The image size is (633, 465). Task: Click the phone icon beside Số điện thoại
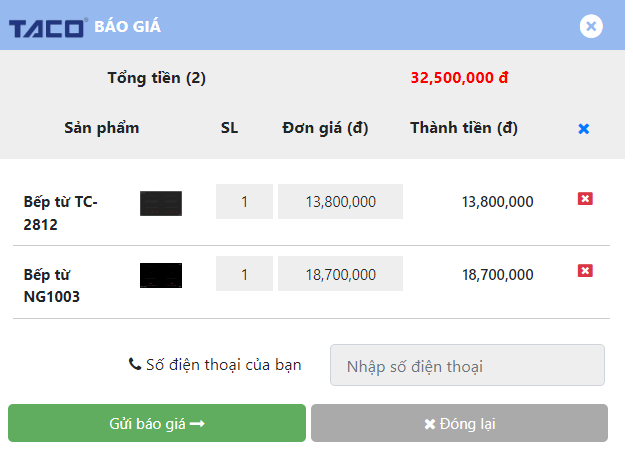[134, 364]
